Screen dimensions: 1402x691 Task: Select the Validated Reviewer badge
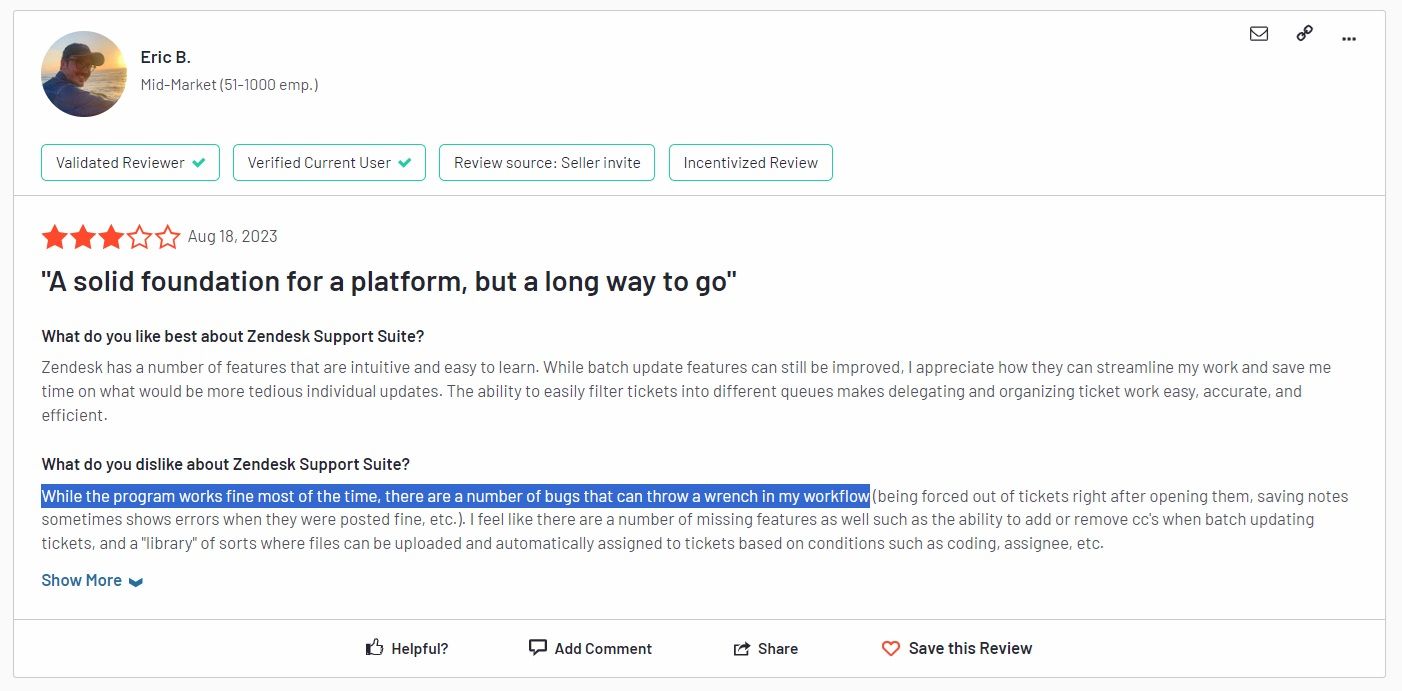[120, 163]
